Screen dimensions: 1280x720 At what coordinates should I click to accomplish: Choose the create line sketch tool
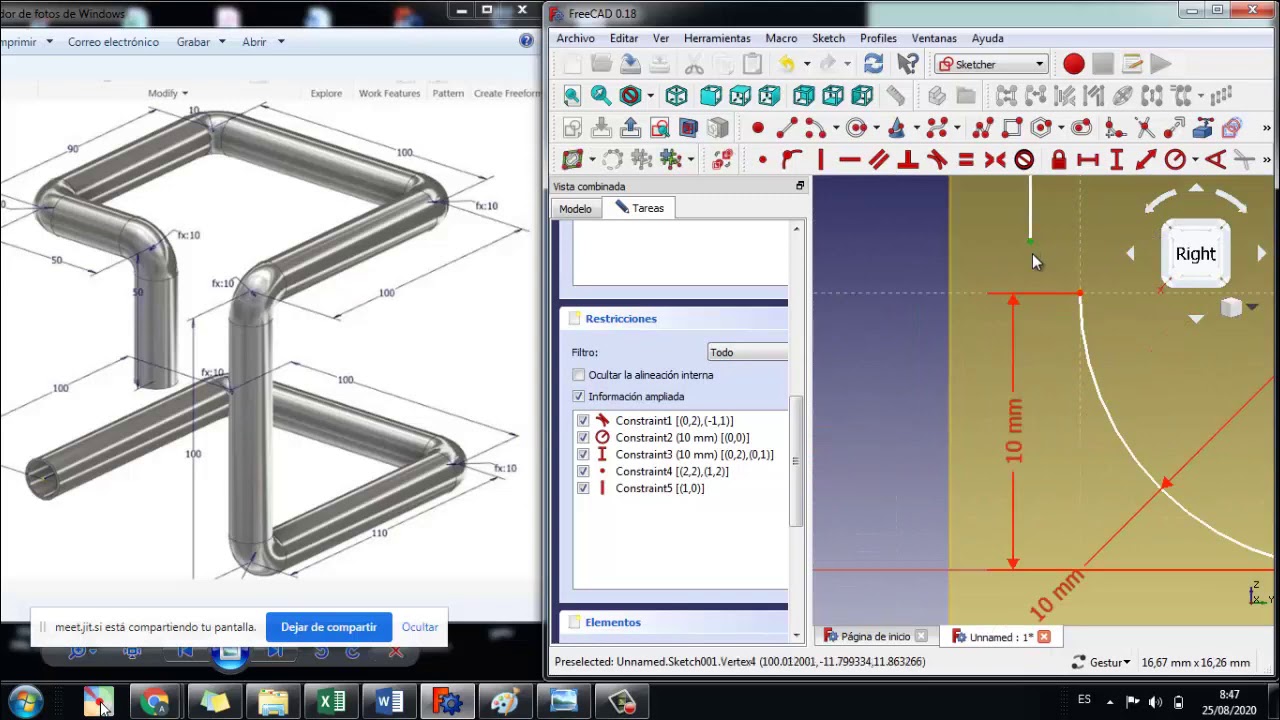(786, 128)
